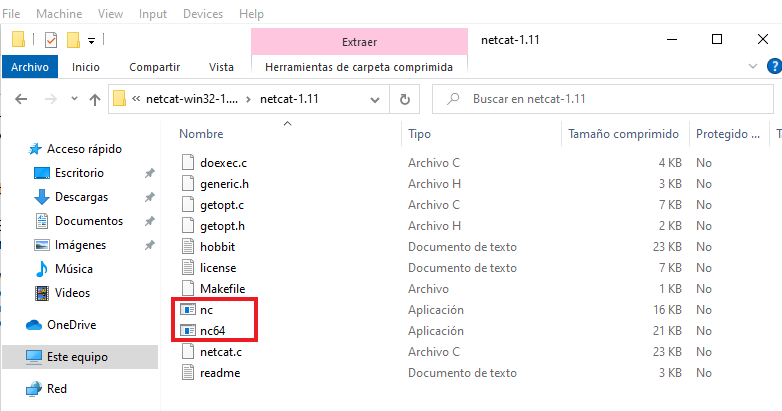Viewport: 782px width, 411px height.
Task: Go back with the left arrow
Action: [x=21, y=99]
